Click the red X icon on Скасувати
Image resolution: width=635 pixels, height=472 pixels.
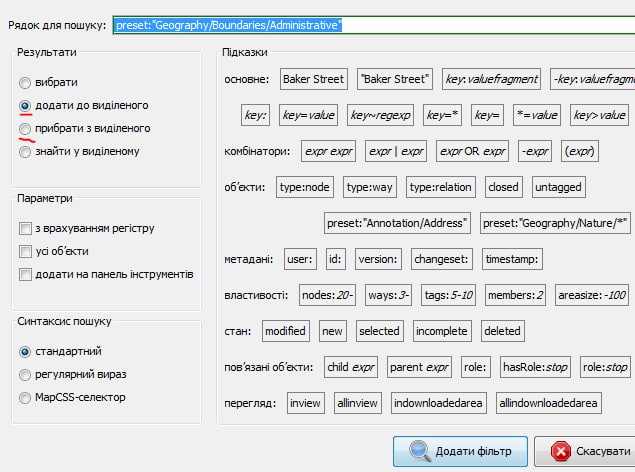coord(561,451)
